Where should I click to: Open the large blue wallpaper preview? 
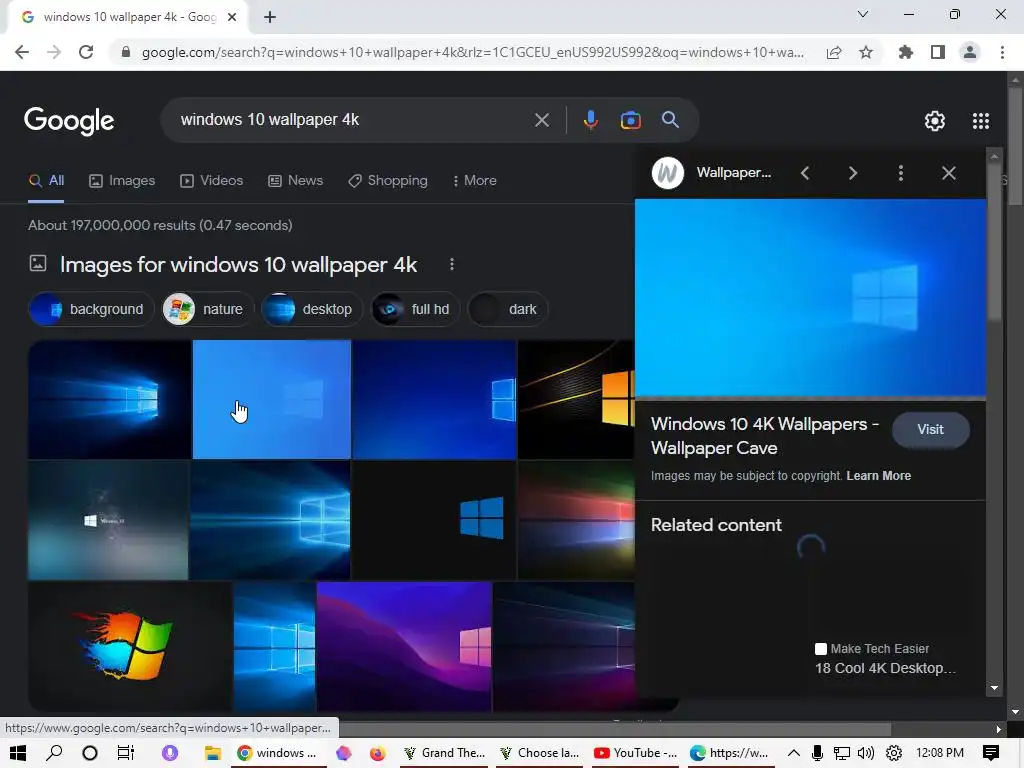pyautogui.click(x=810, y=298)
